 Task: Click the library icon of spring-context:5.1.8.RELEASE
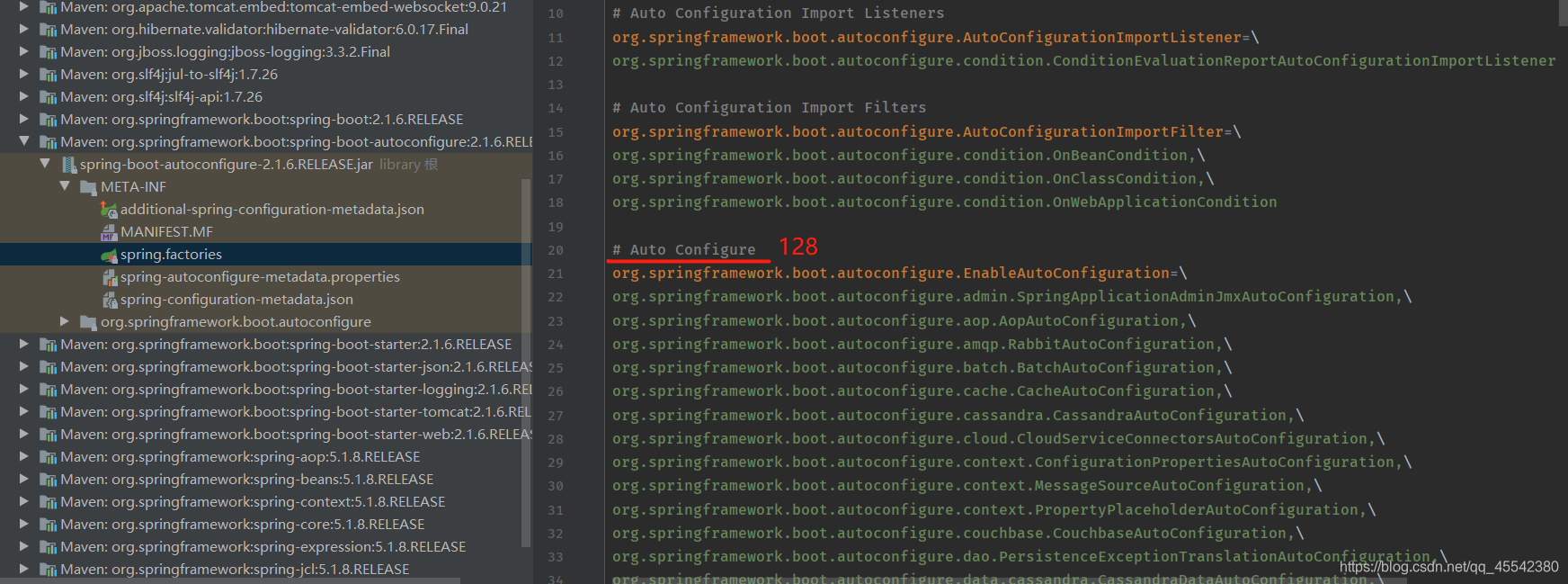coord(49,502)
